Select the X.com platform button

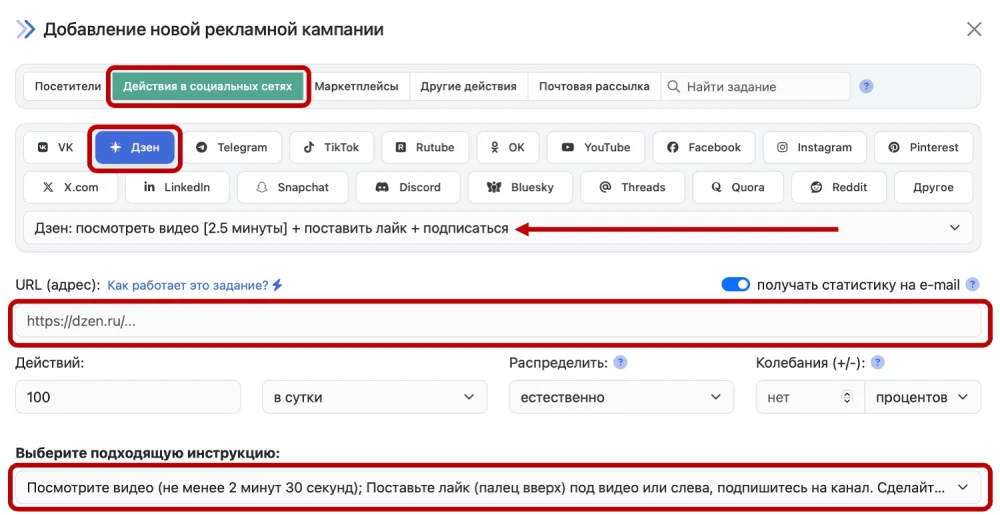coord(70,187)
